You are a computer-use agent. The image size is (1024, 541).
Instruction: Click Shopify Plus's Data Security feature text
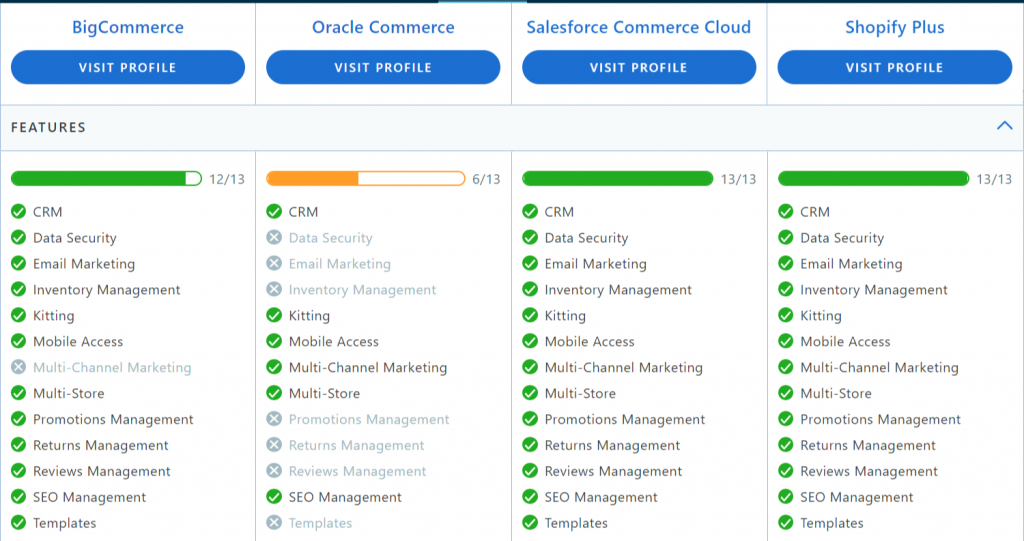coord(842,238)
